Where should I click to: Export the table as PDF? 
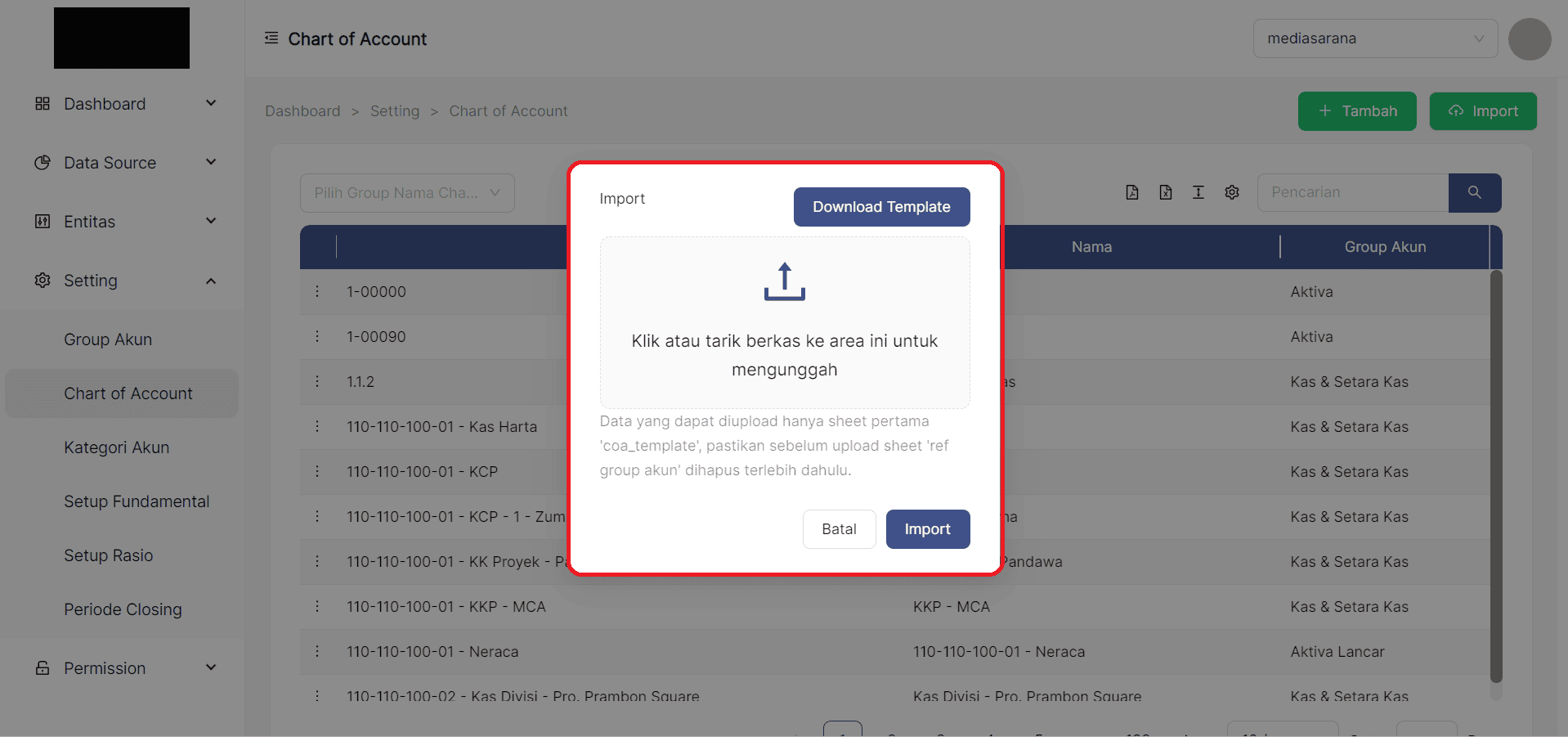(1131, 192)
